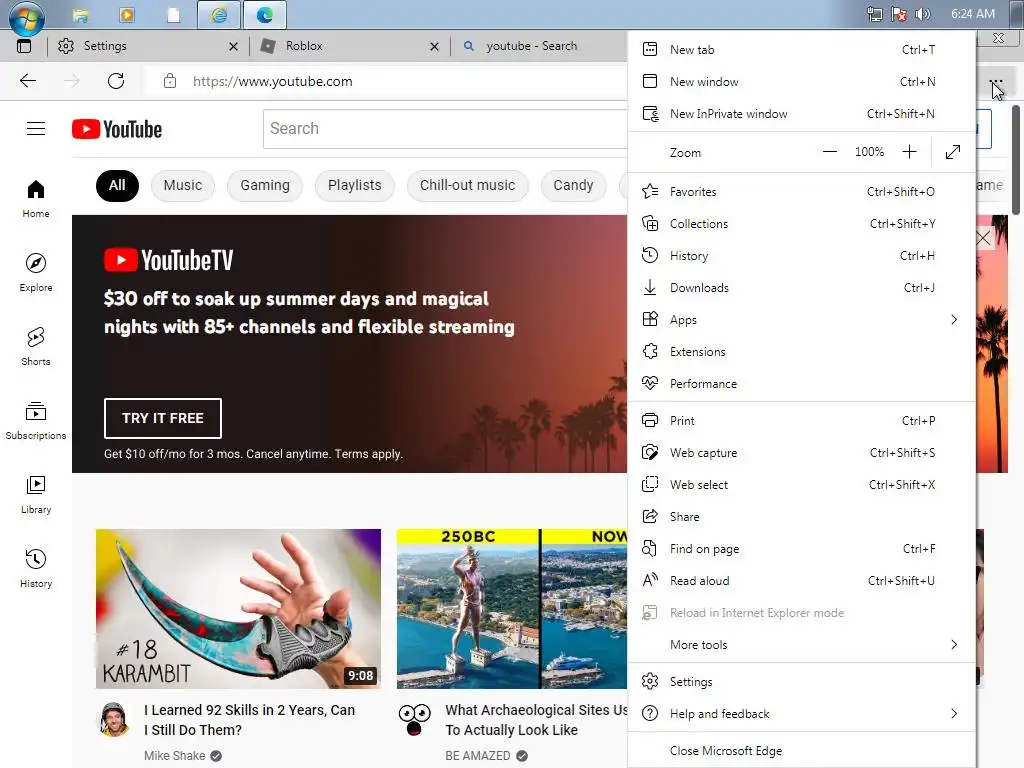The height and width of the screenshot is (768, 1024).
Task: Select the Chill-out music chip
Action: tap(468, 185)
